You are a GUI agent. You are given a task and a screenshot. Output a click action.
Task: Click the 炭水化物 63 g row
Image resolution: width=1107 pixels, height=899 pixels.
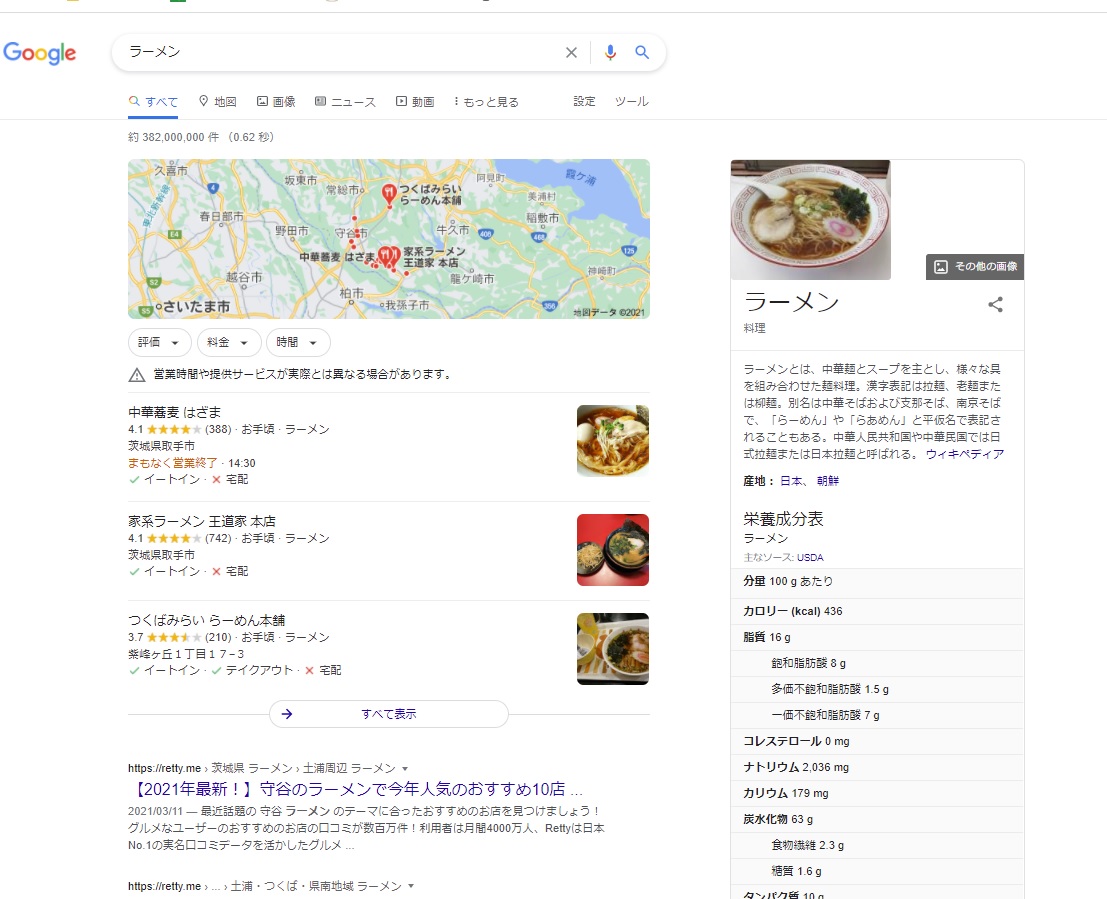click(878, 819)
